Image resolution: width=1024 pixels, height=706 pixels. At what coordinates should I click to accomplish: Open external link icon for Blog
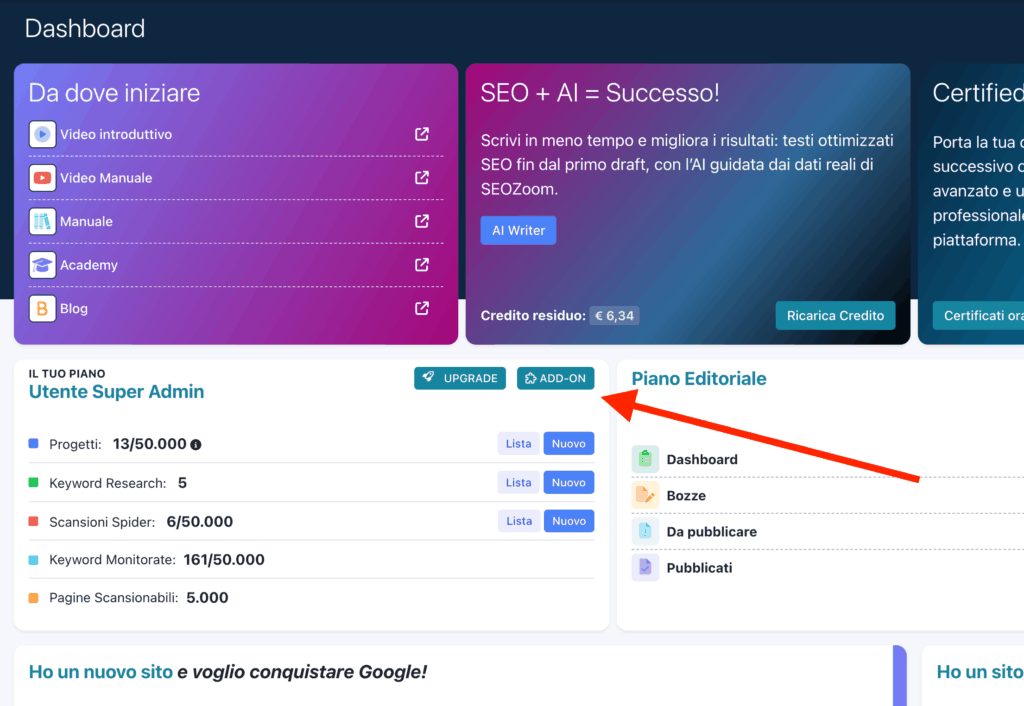point(422,308)
